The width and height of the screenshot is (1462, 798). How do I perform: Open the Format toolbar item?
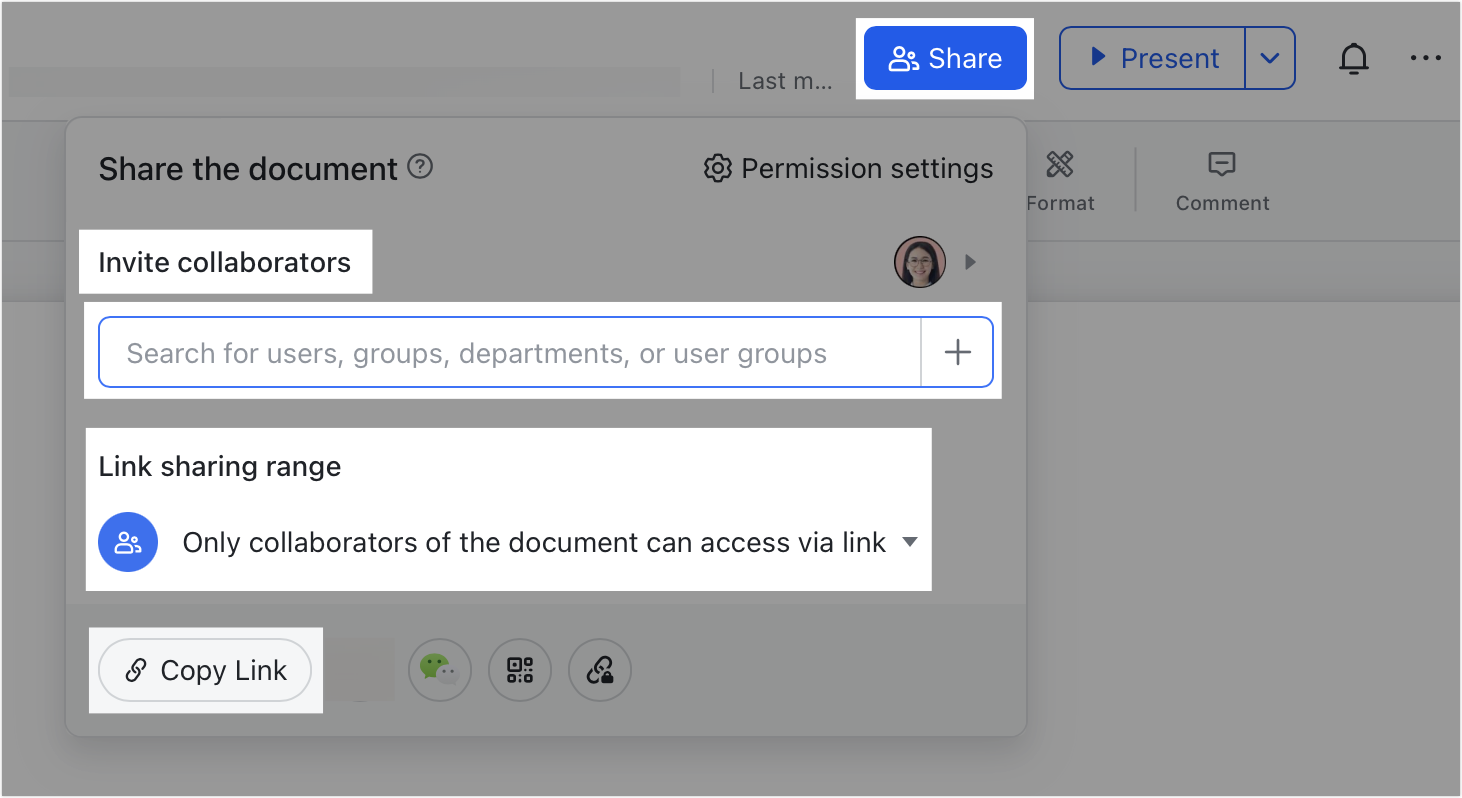pos(1060,180)
